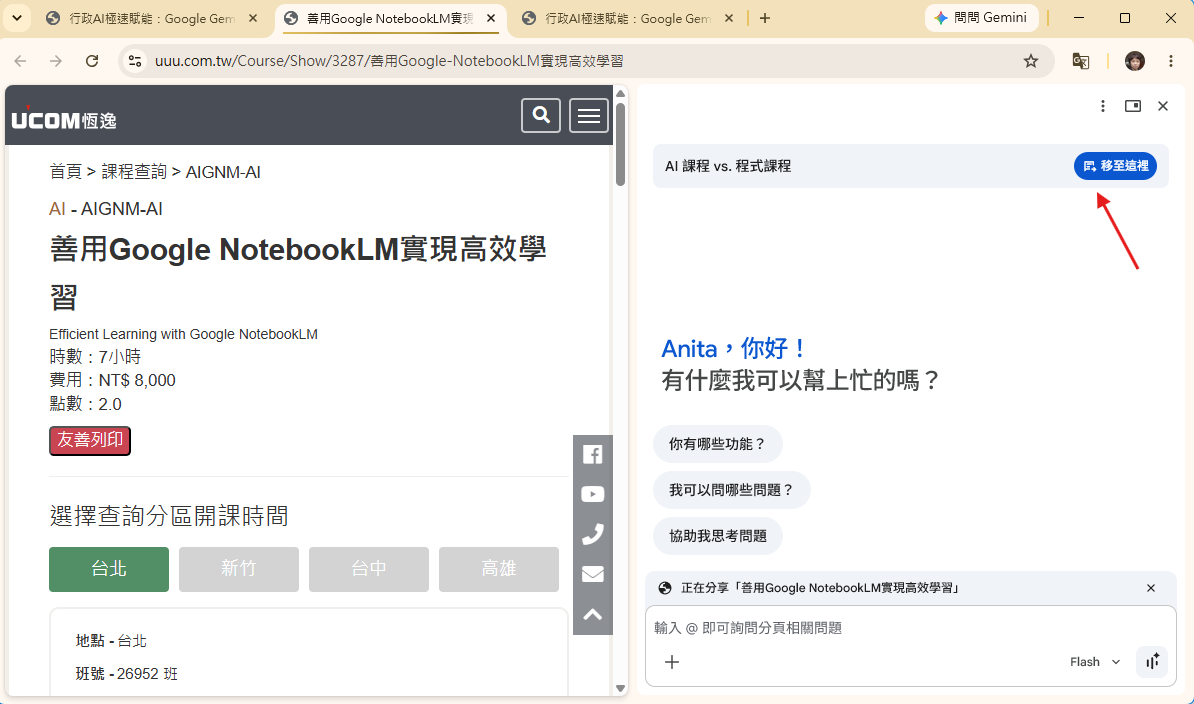The width and height of the screenshot is (1194, 704).
Task: Select the 台北 region button
Action: 109,569
